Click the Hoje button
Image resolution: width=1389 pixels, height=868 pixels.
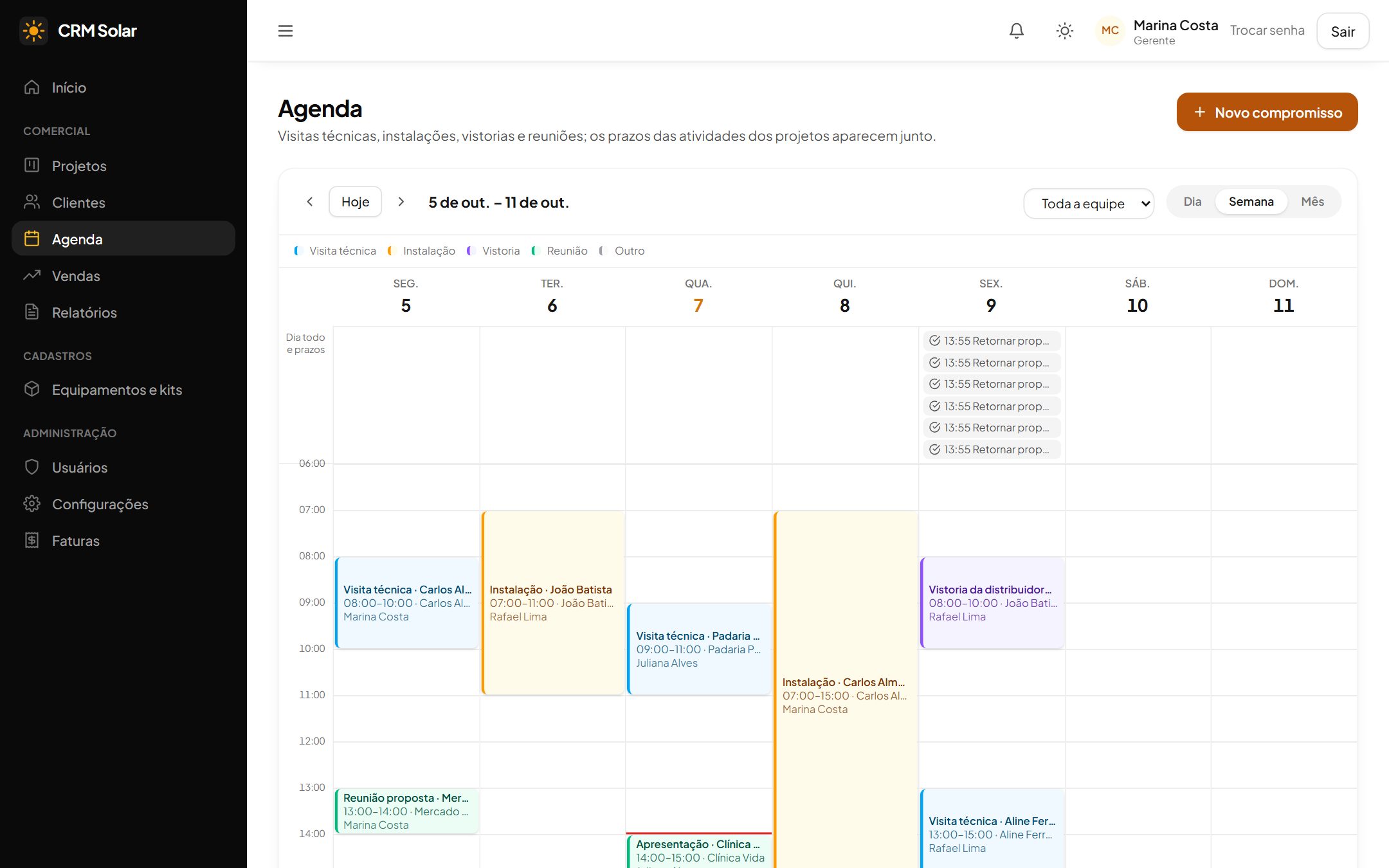point(356,202)
